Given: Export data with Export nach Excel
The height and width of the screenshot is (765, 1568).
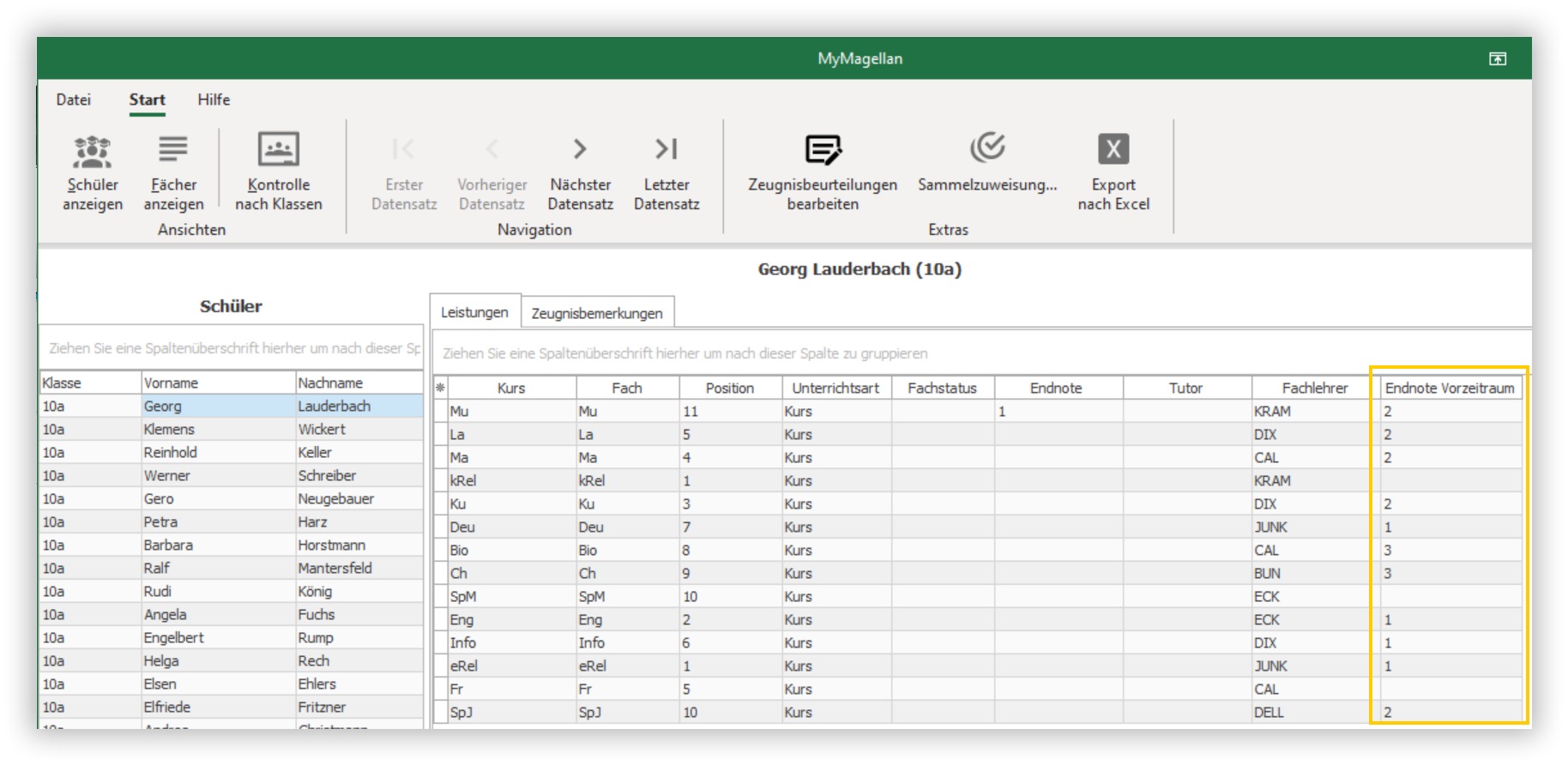Looking at the screenshot, I should pos(1113,172).
